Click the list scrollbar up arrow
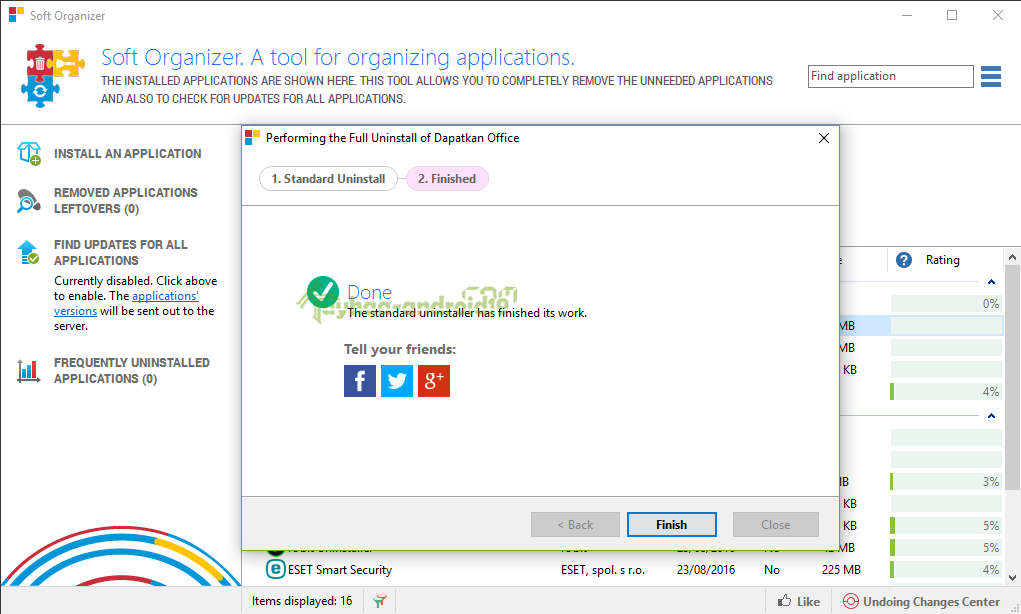This screenshot has width=1021, height=614. [1012, 257]
